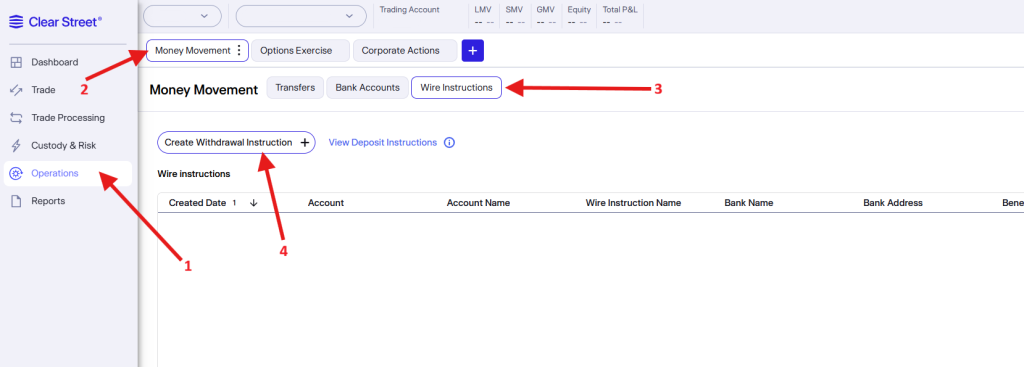The height and width of the screenshot is (367, 1024).
Task: Add a new tab with the blue plus button
Action: click(473, 50)
